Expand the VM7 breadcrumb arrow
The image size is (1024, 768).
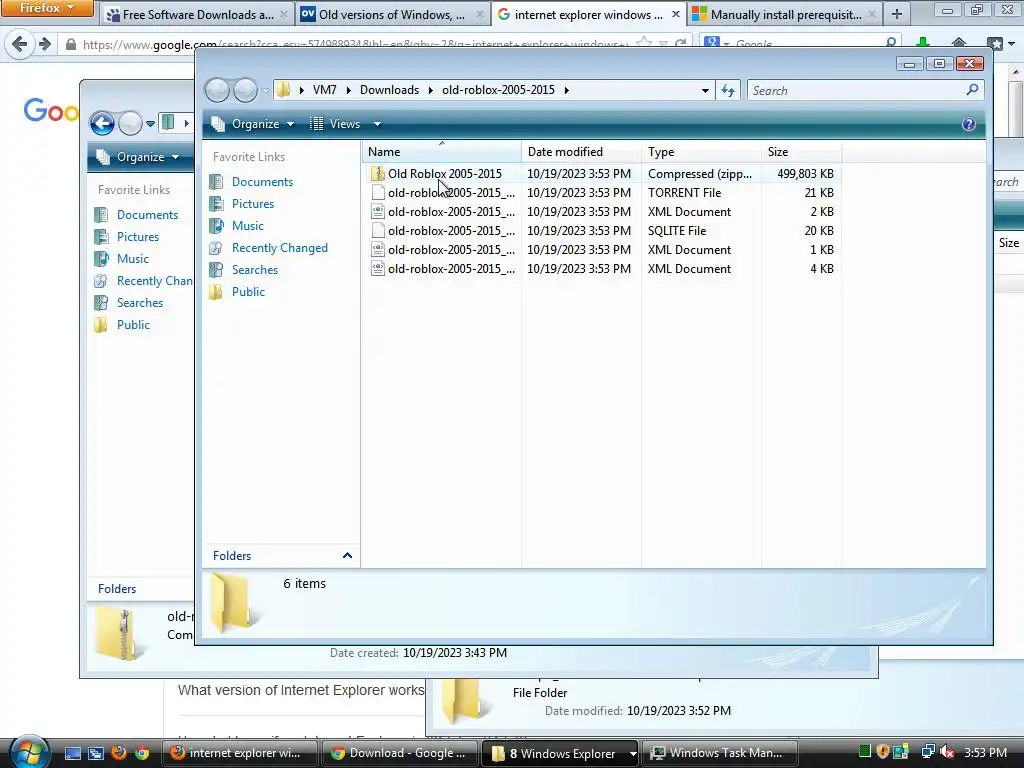[x=348, y=90]
